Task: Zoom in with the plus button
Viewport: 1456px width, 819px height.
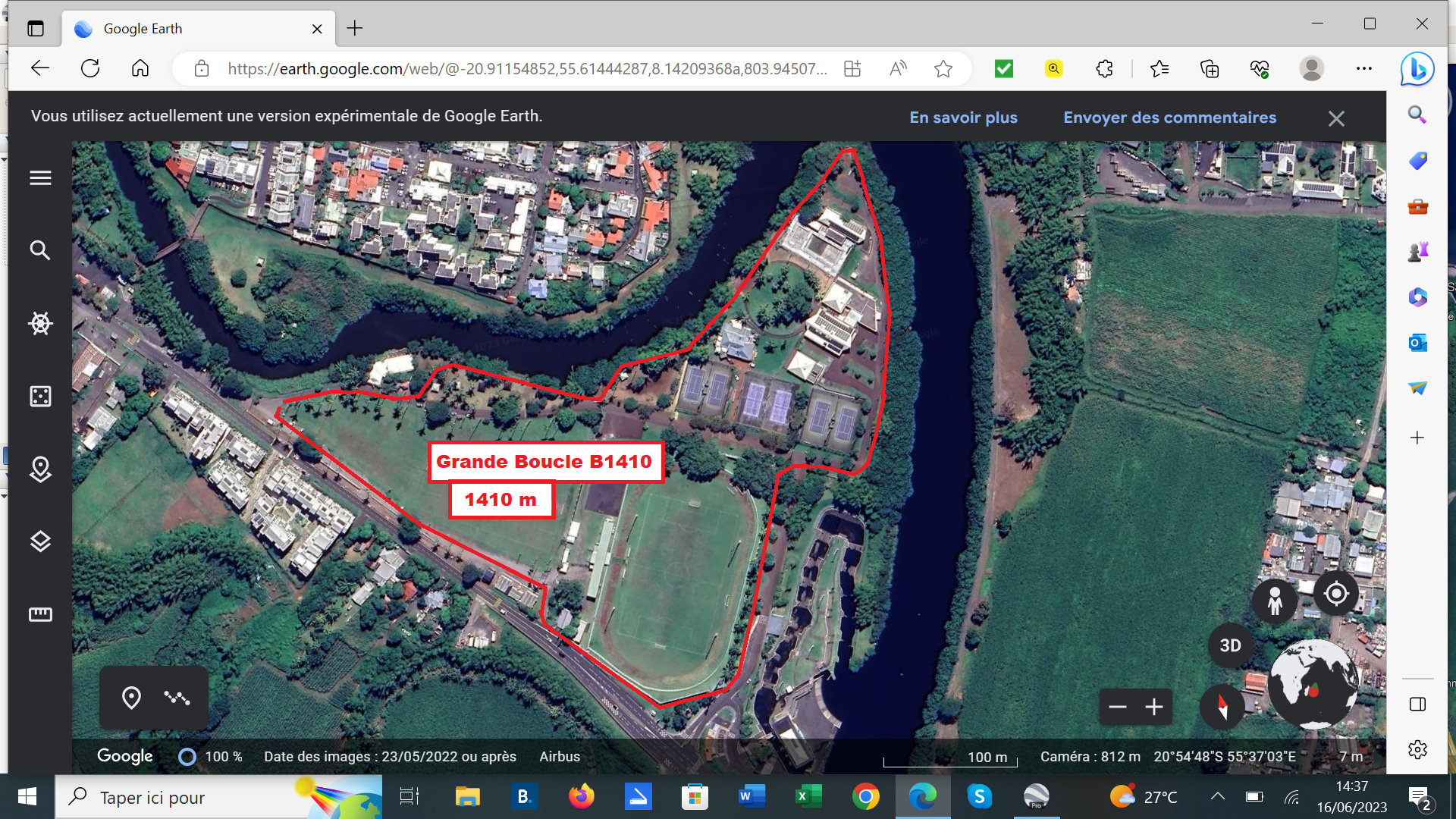Action: point(1154,707)
